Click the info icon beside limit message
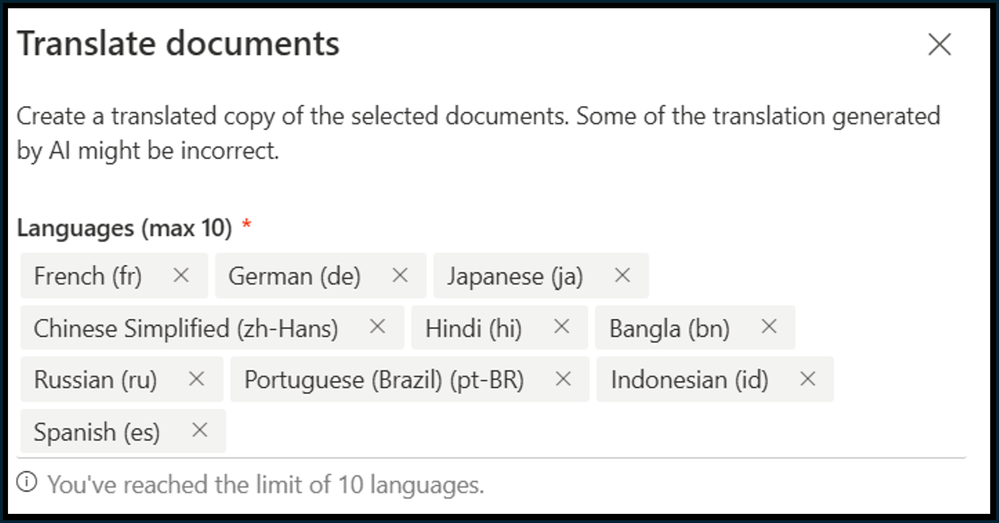Image resolution: width=999 pixels, height=523 pixels. 27,484
